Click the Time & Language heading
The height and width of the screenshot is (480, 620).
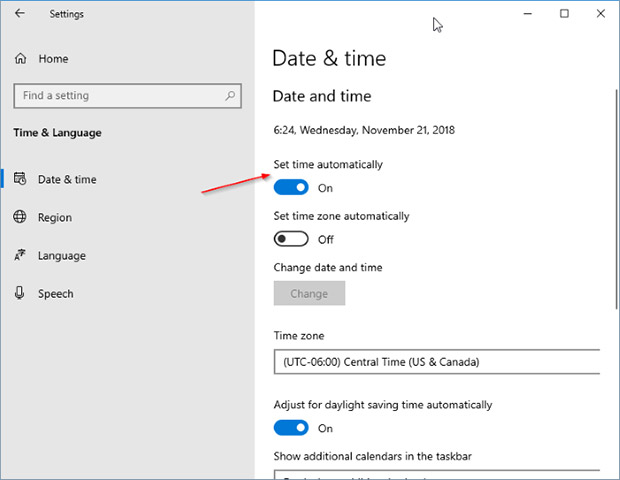(57, 132)
